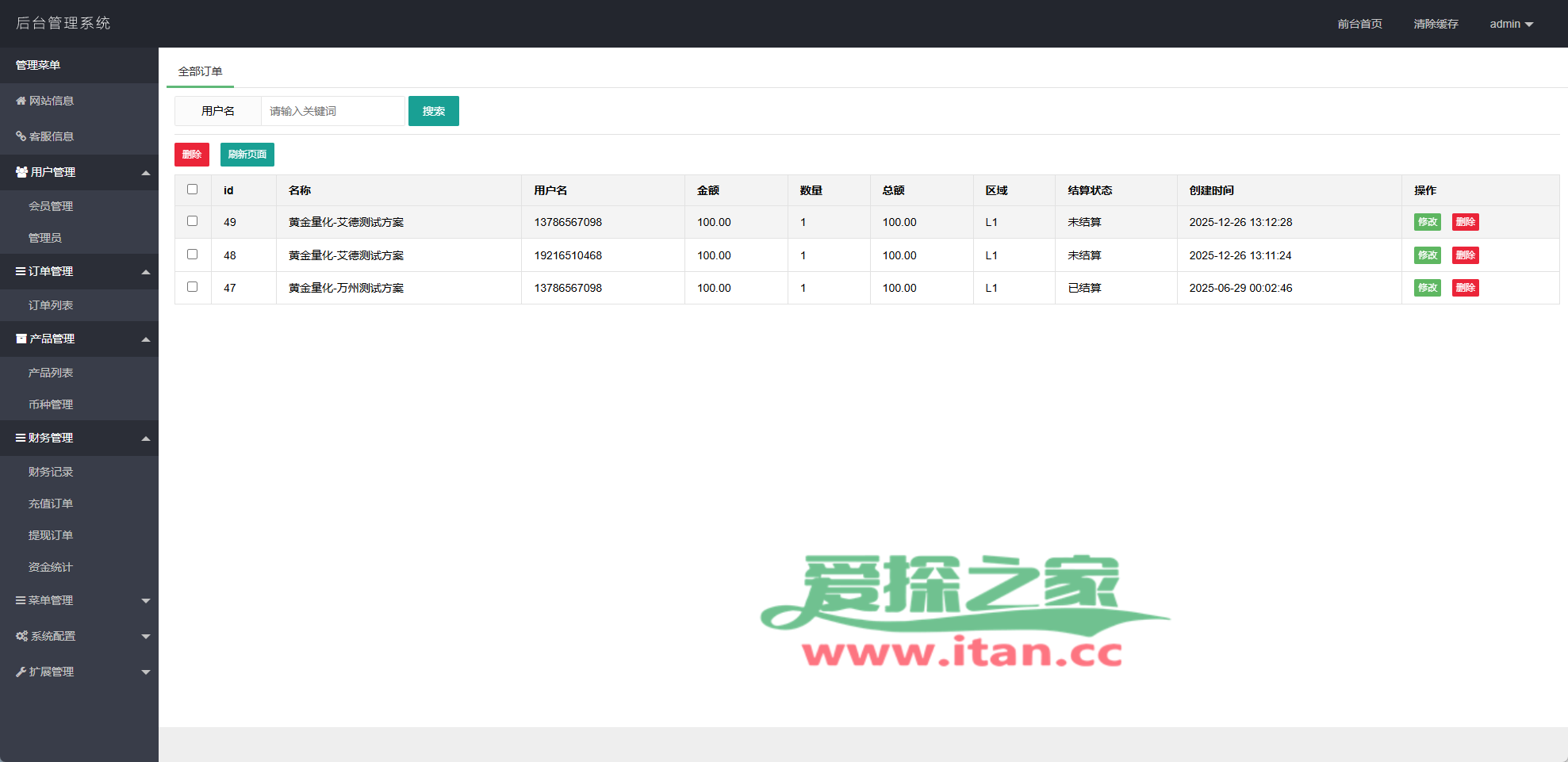Switch to the 全部订单 tab
Screen dimensions: 1568x762
[x=200, y=71]
